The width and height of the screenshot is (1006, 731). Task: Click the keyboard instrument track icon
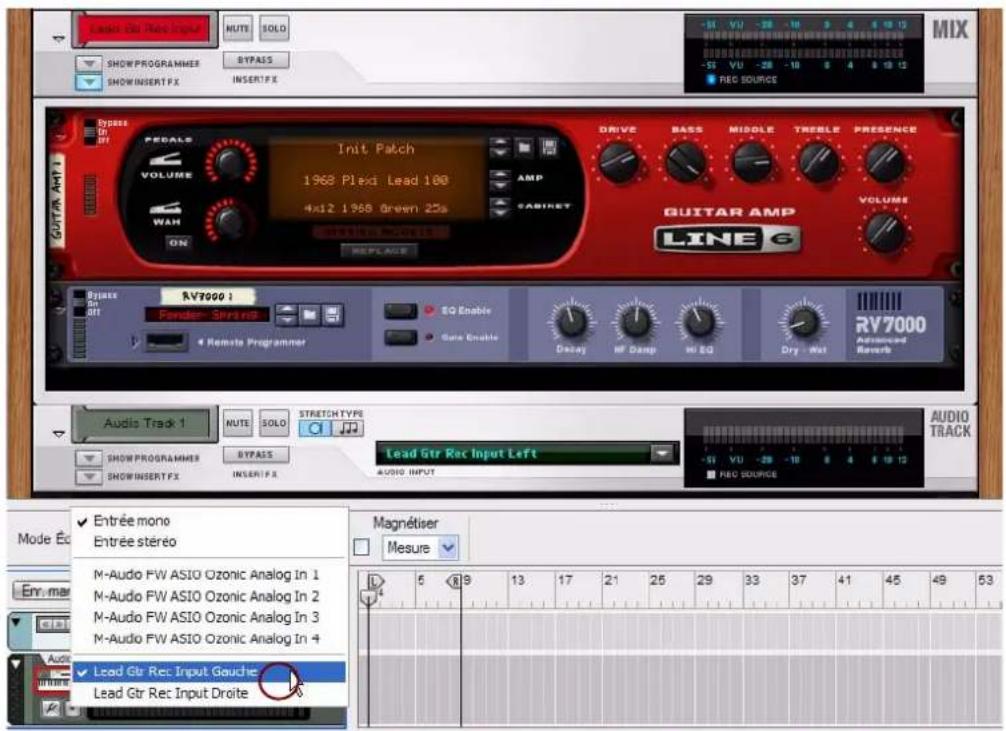point(53,682)
